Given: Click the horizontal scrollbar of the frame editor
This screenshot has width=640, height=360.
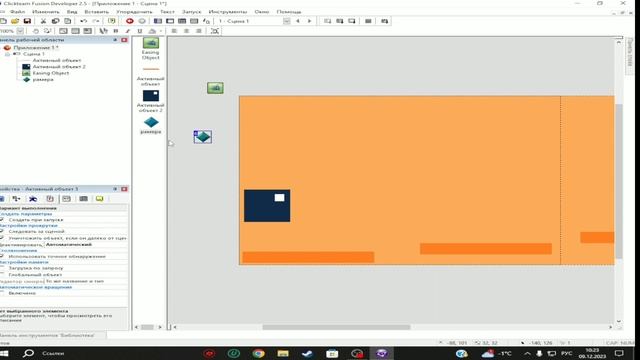Looking at the screenshot, I should 336,327.
